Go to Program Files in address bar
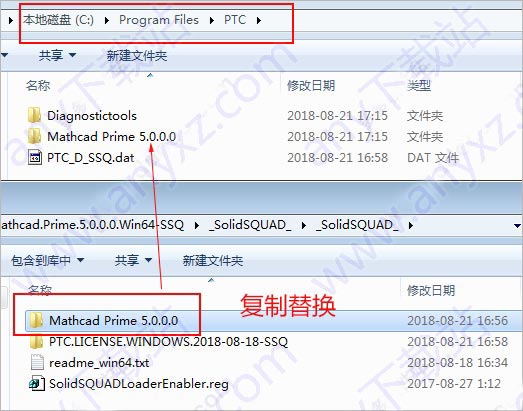The image size is (523, 411). tap(159, 20)
